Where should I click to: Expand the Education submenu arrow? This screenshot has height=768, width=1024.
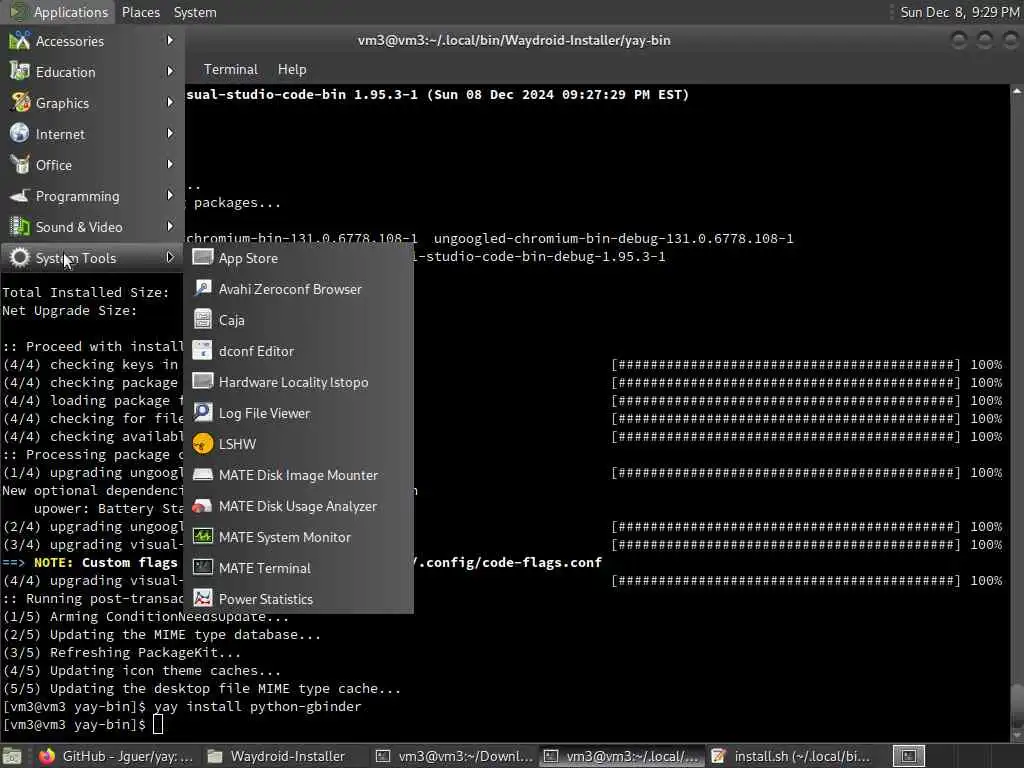[170, 71]
